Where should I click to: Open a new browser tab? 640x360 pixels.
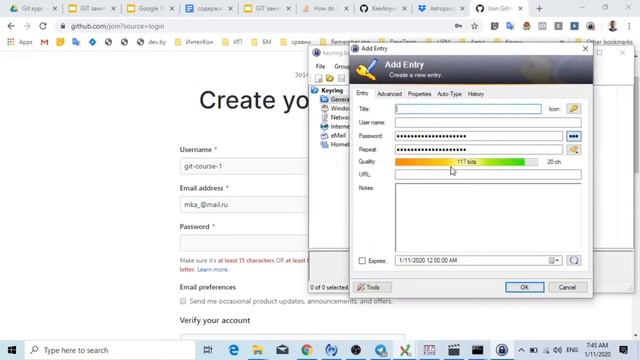point(539,9)
